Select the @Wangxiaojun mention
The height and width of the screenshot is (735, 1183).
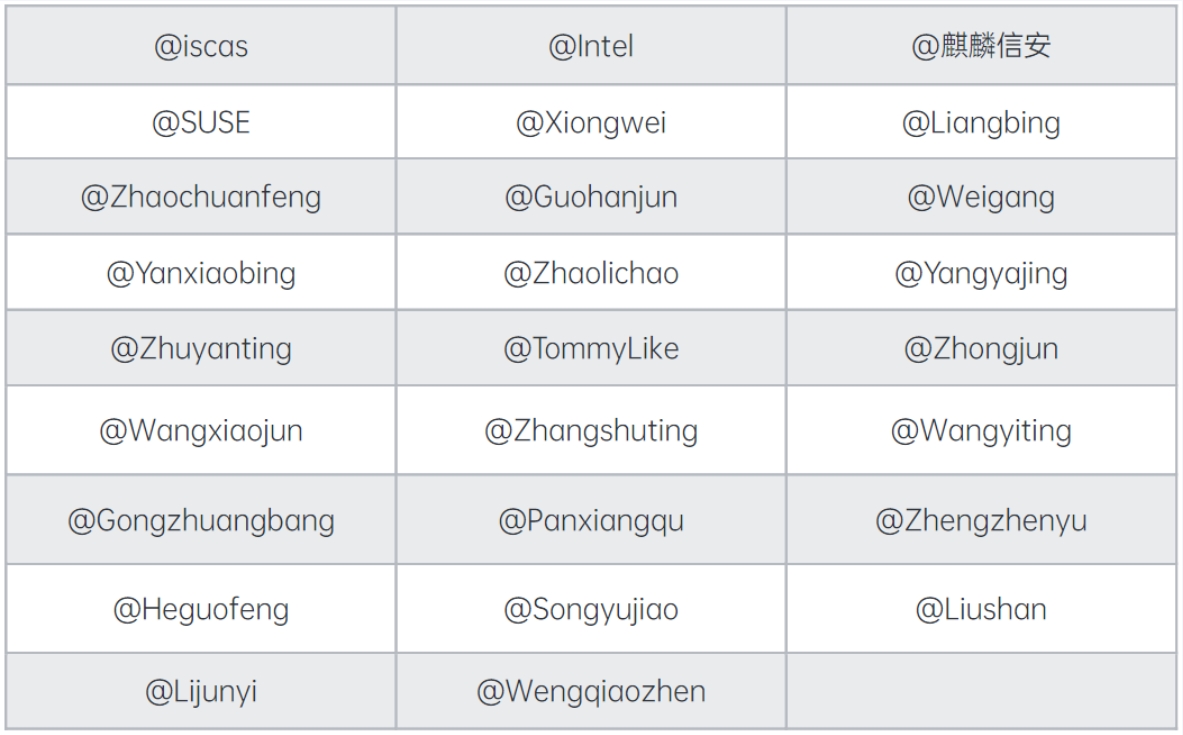pos(201,431)
